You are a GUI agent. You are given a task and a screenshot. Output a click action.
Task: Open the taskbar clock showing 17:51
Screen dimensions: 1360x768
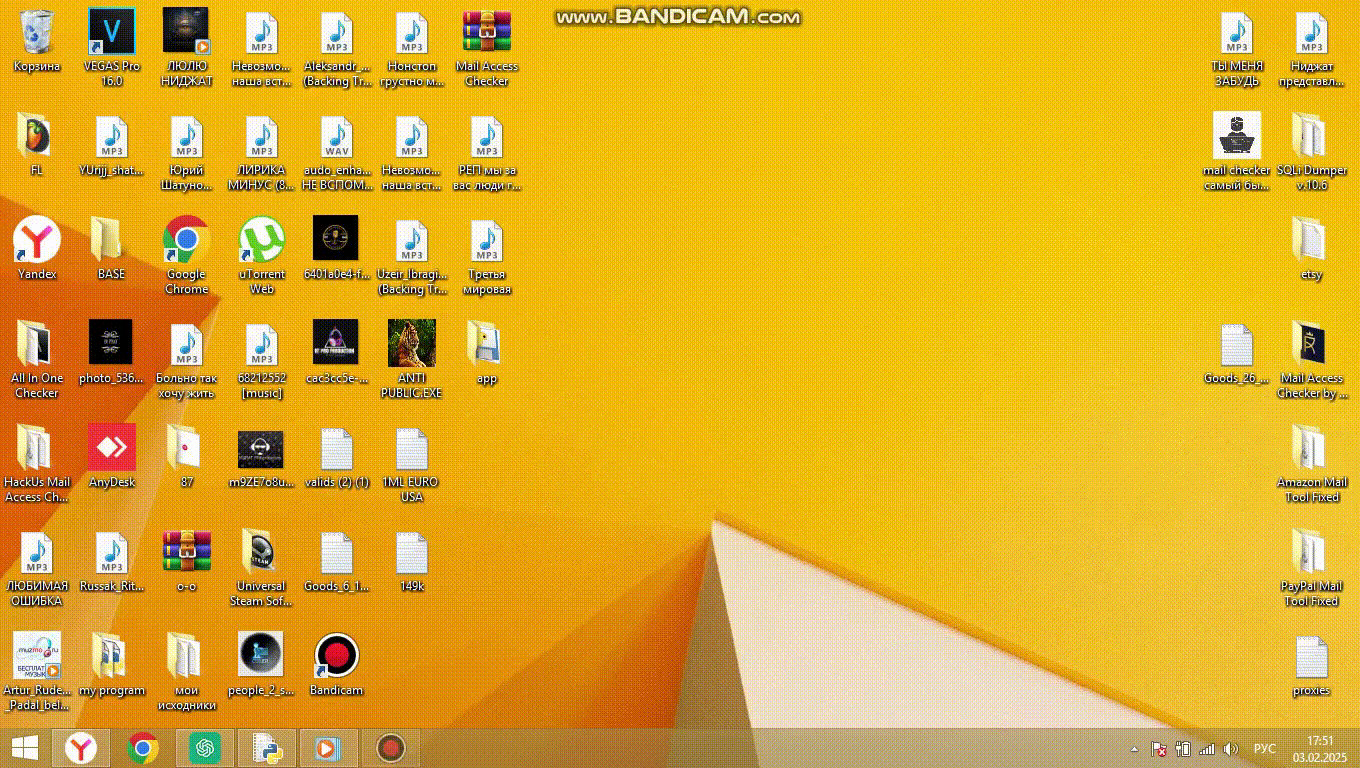pos(1320,748)
